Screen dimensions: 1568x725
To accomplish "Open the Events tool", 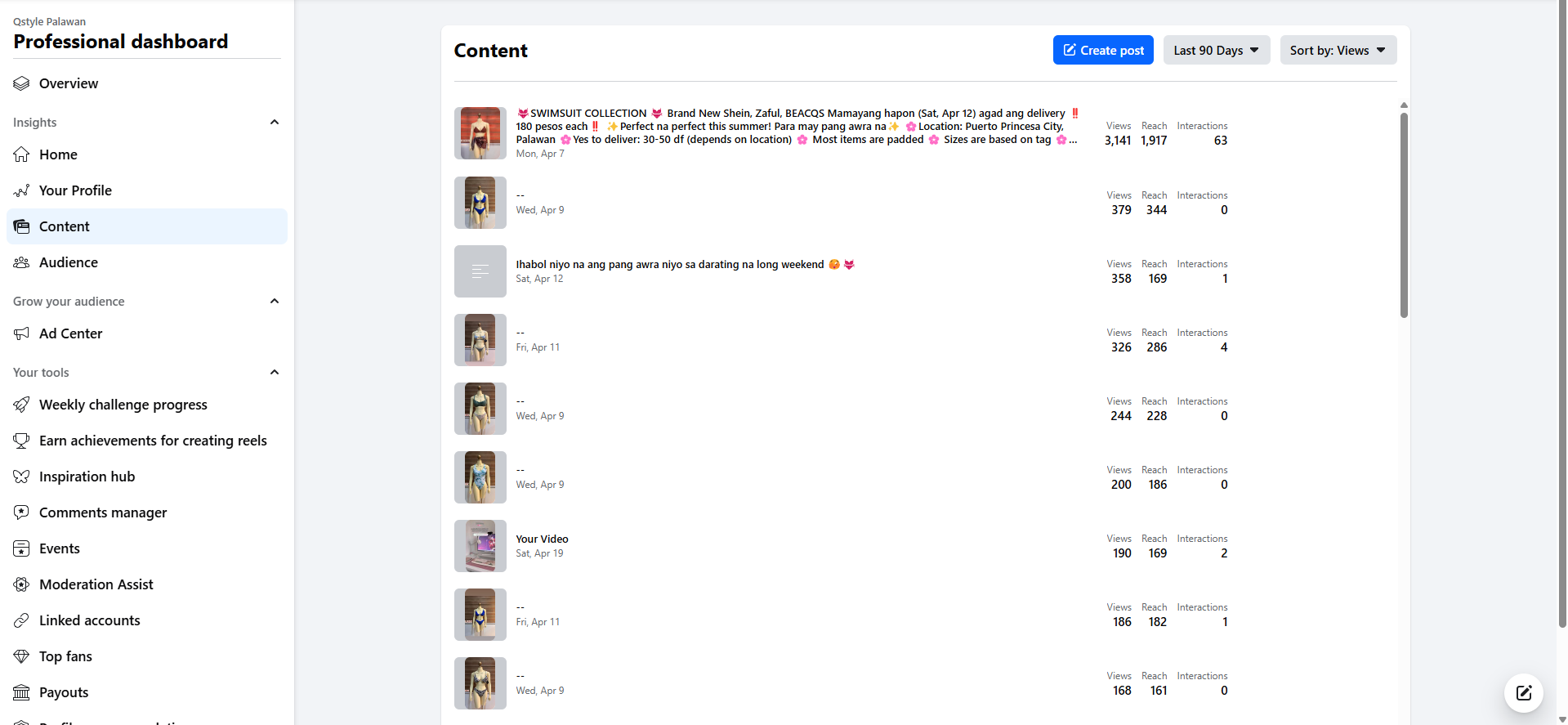I will 147,548.
